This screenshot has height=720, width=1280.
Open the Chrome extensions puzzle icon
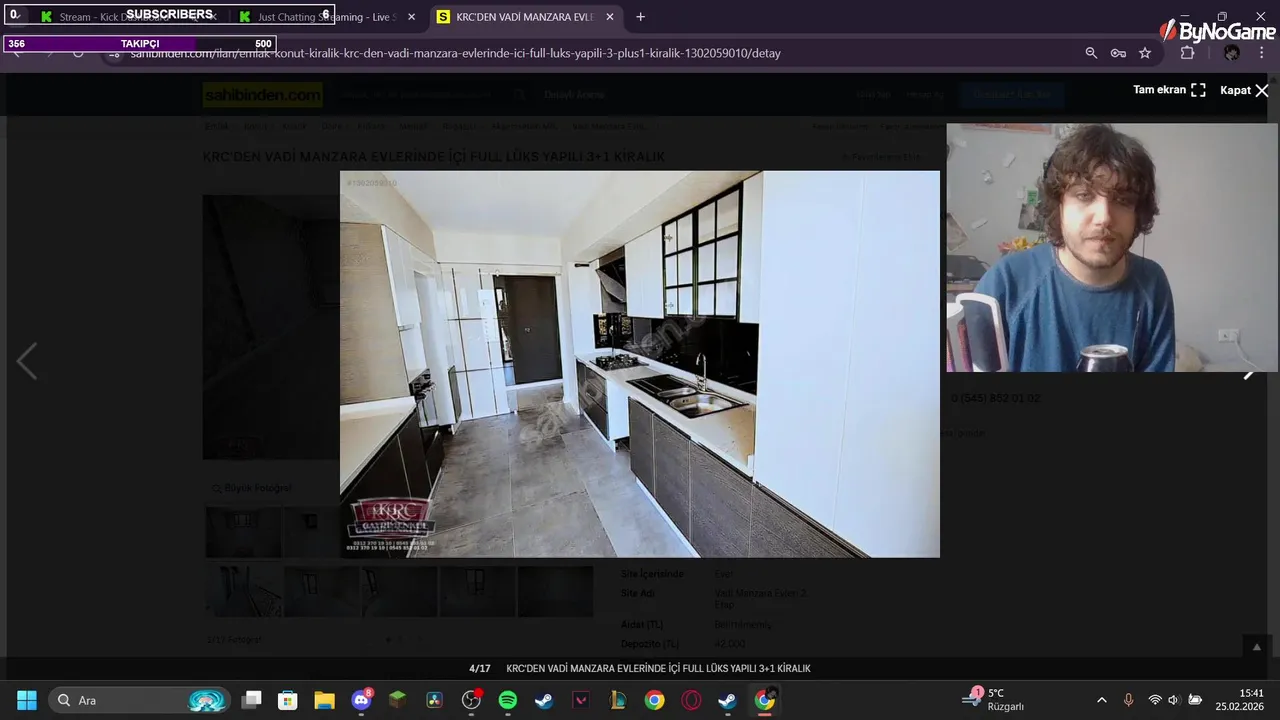pos(1187,53)
